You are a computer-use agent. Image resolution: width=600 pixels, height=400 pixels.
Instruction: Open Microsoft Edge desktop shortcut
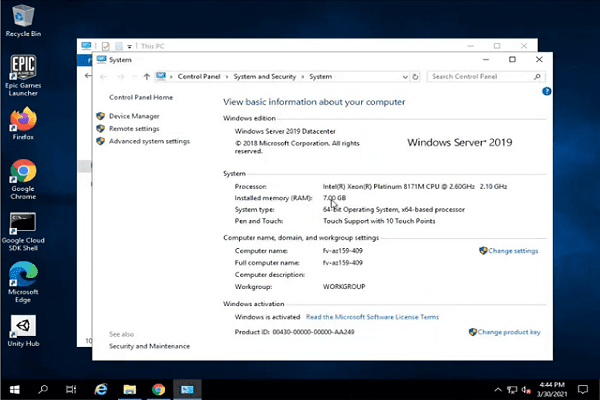click(x=23, y=282)
